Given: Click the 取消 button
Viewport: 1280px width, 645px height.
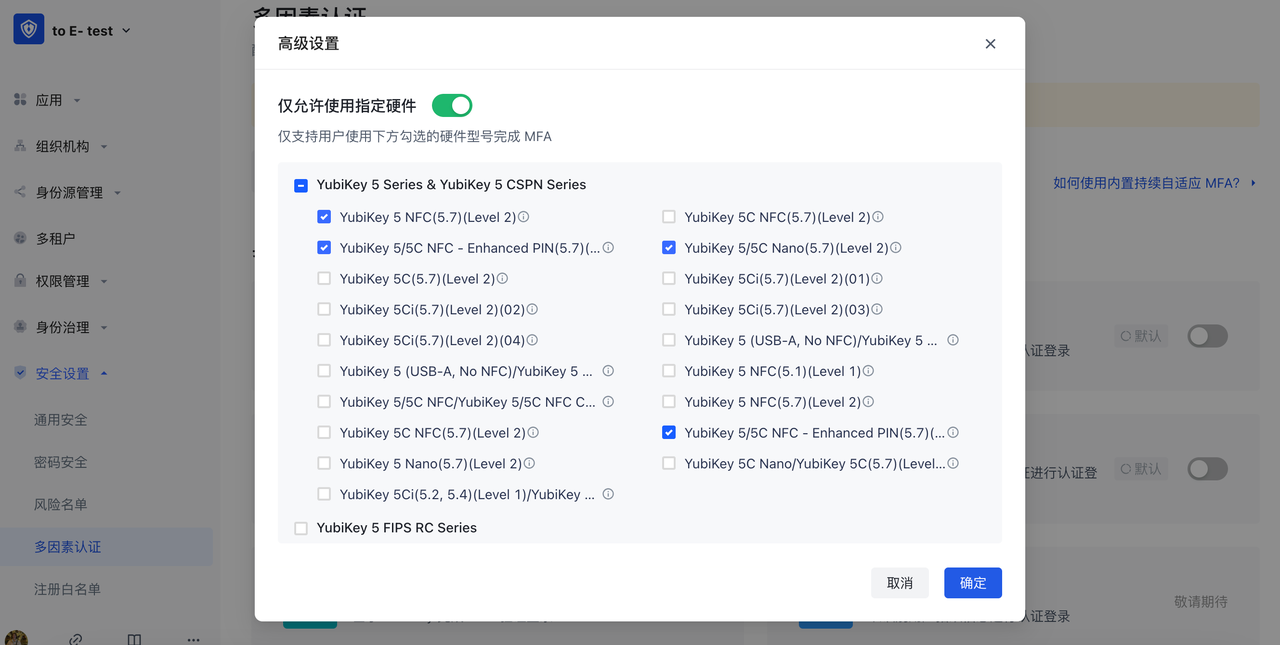Looking at the screenshot, I should [899, 583].
